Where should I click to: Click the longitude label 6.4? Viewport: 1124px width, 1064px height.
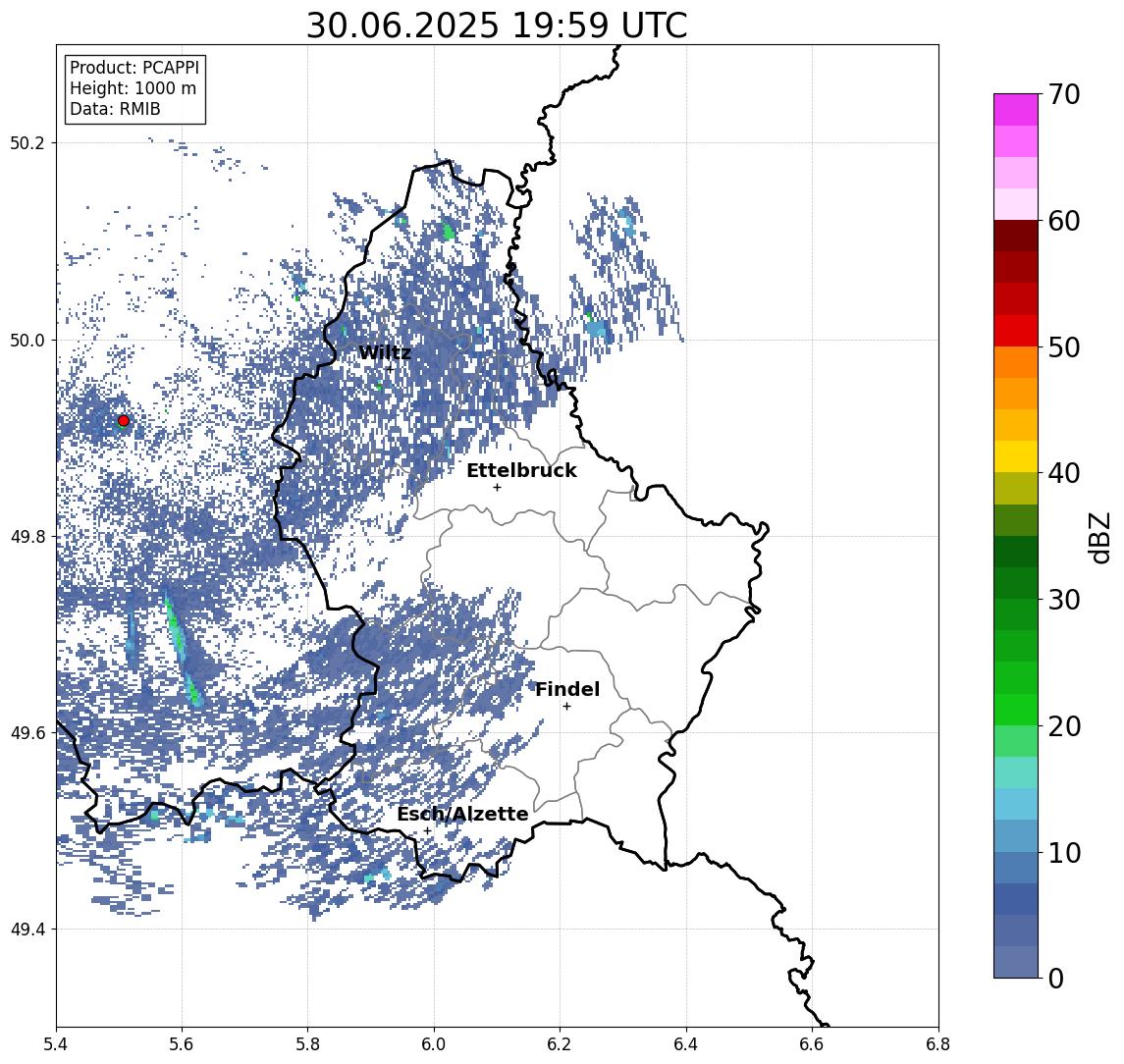687,1044
